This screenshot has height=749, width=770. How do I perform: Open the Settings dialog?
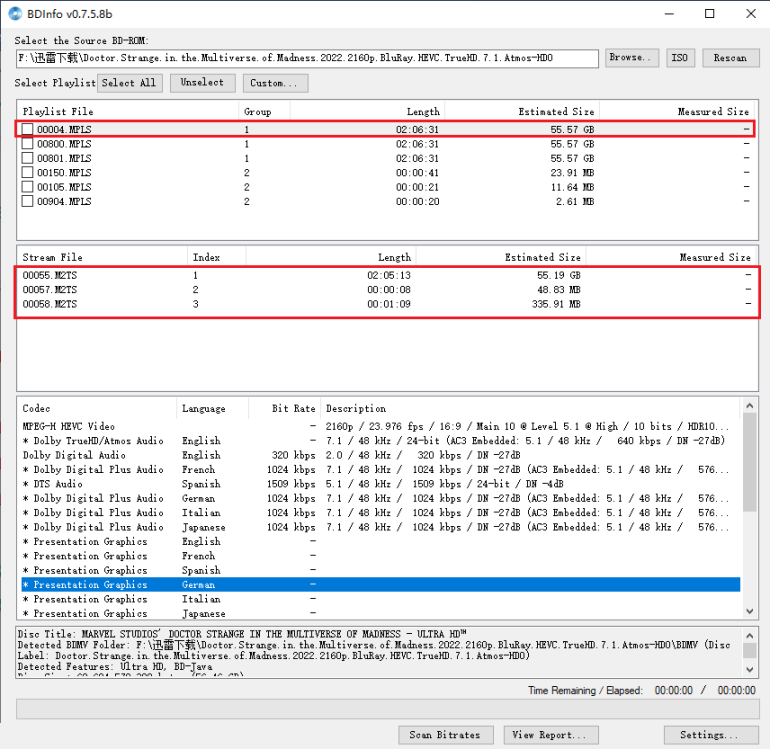(709, 735)
